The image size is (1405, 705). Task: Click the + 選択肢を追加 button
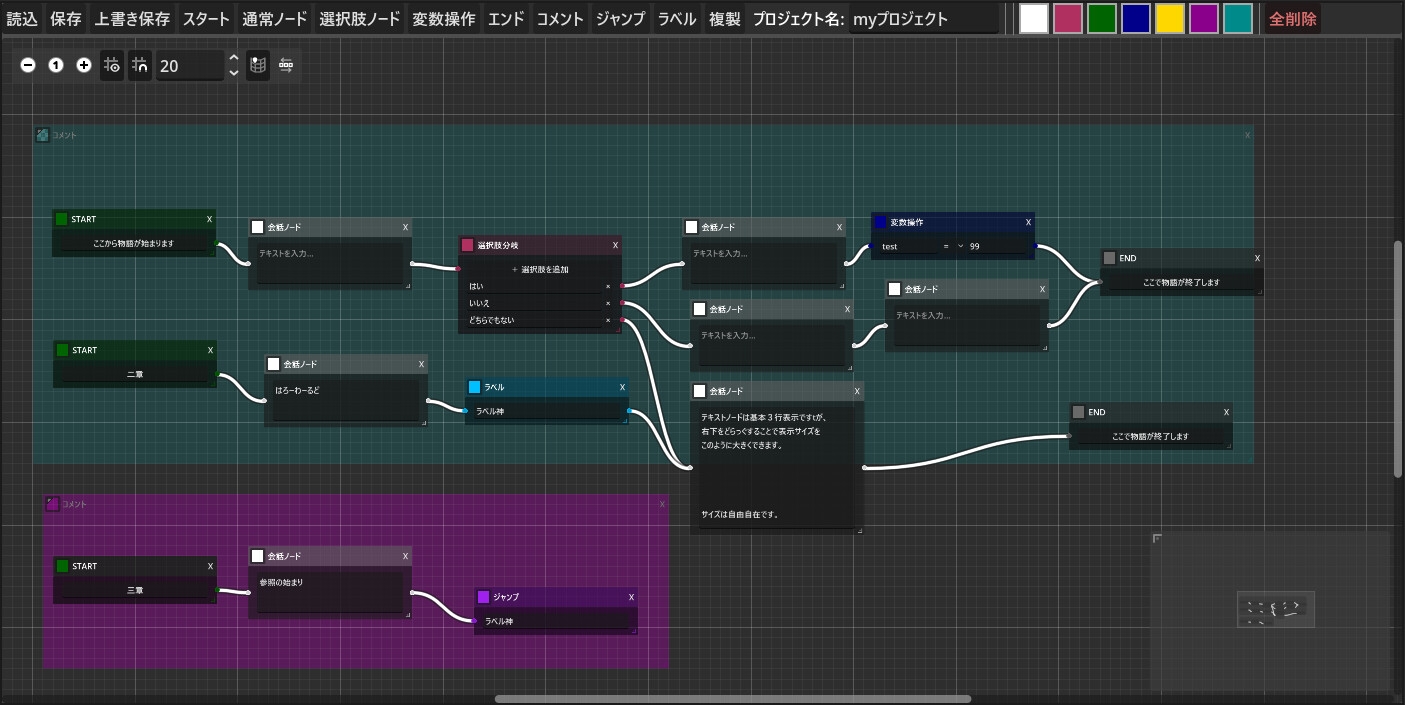coord(540,270)
